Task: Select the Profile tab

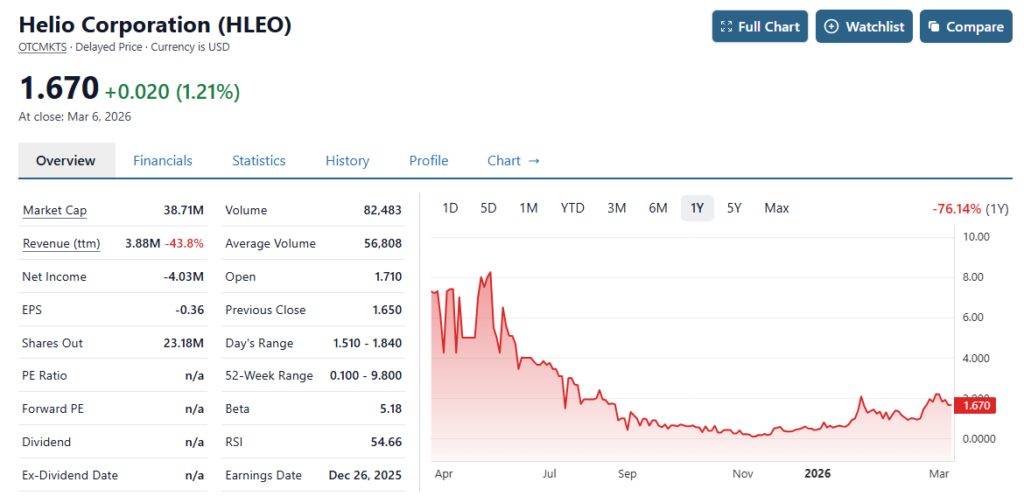Action: tap(428, 161)
